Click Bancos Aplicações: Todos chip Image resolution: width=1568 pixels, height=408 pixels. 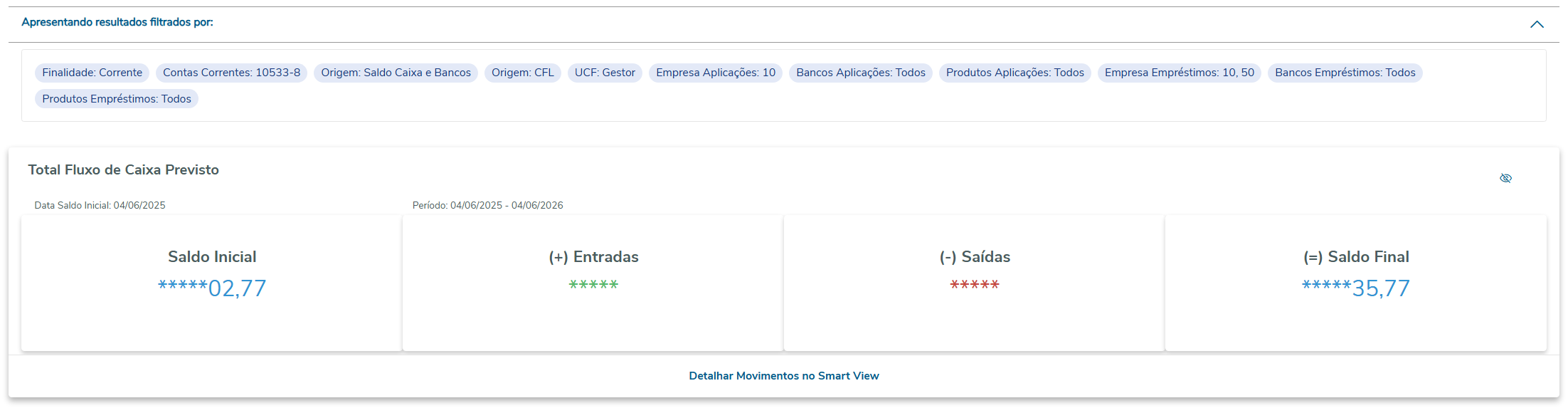coord(861,73)
